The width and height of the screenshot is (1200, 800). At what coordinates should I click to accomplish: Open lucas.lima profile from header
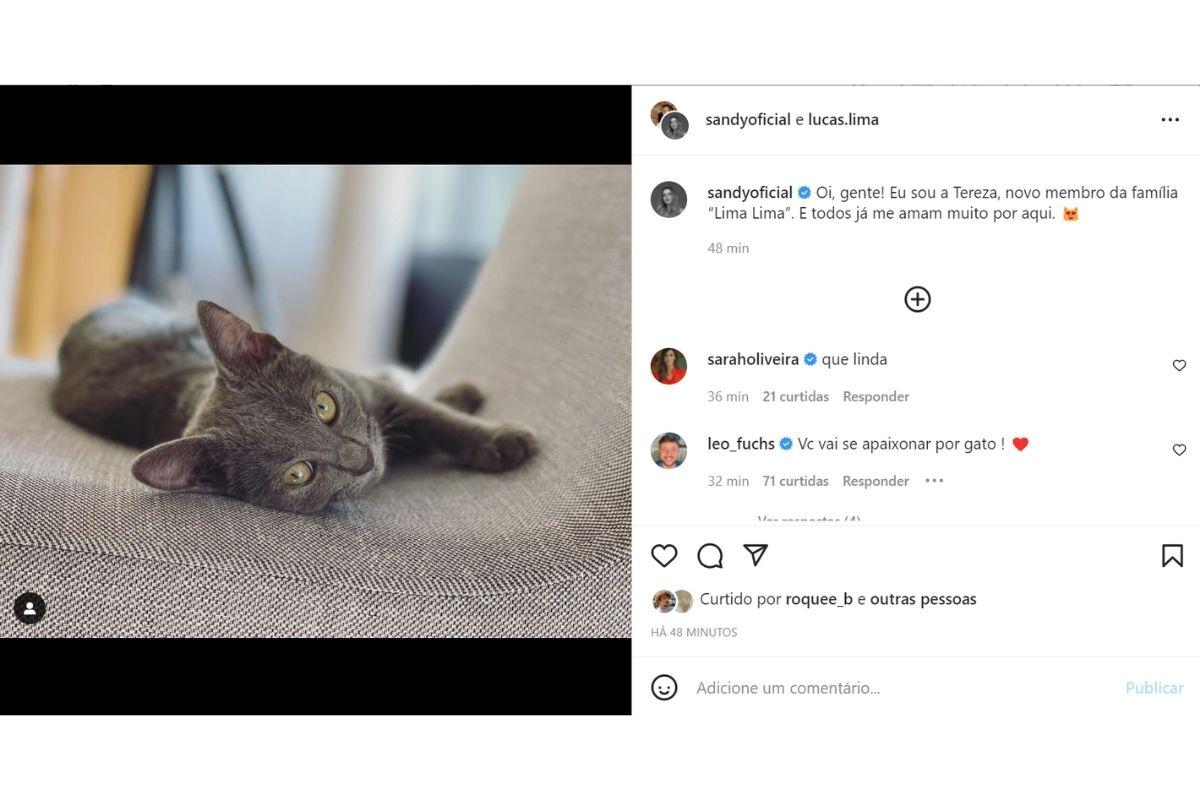coord(843,120)
